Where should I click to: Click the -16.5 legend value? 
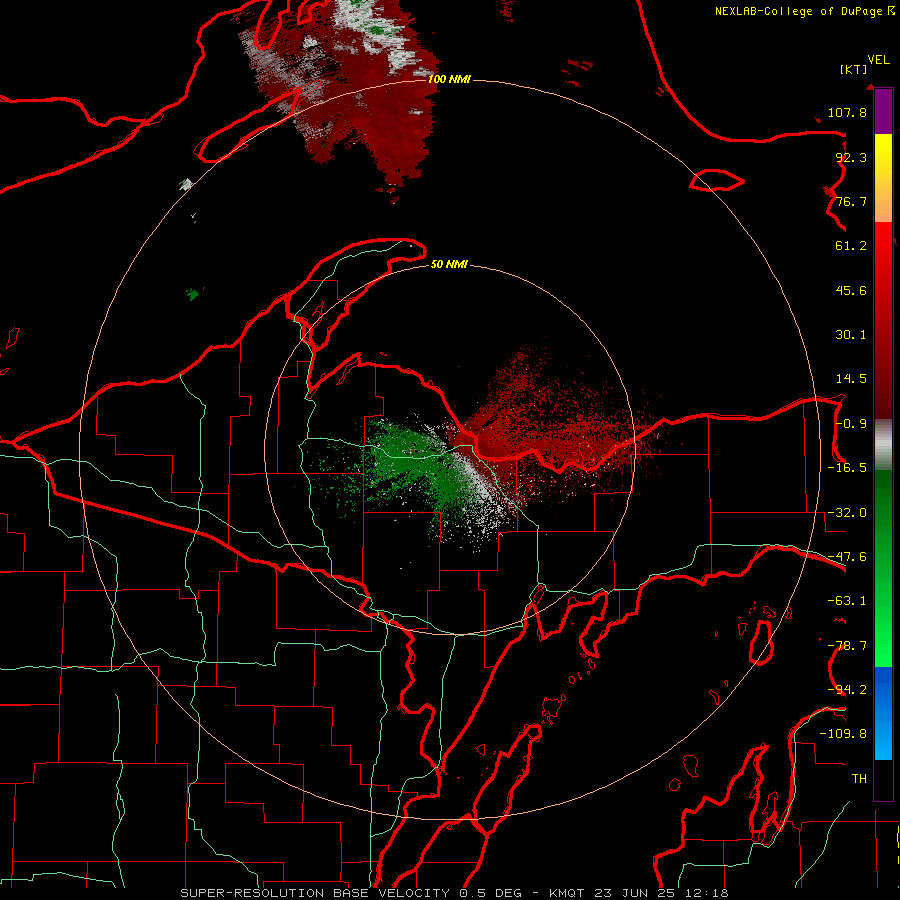[847, 468]
